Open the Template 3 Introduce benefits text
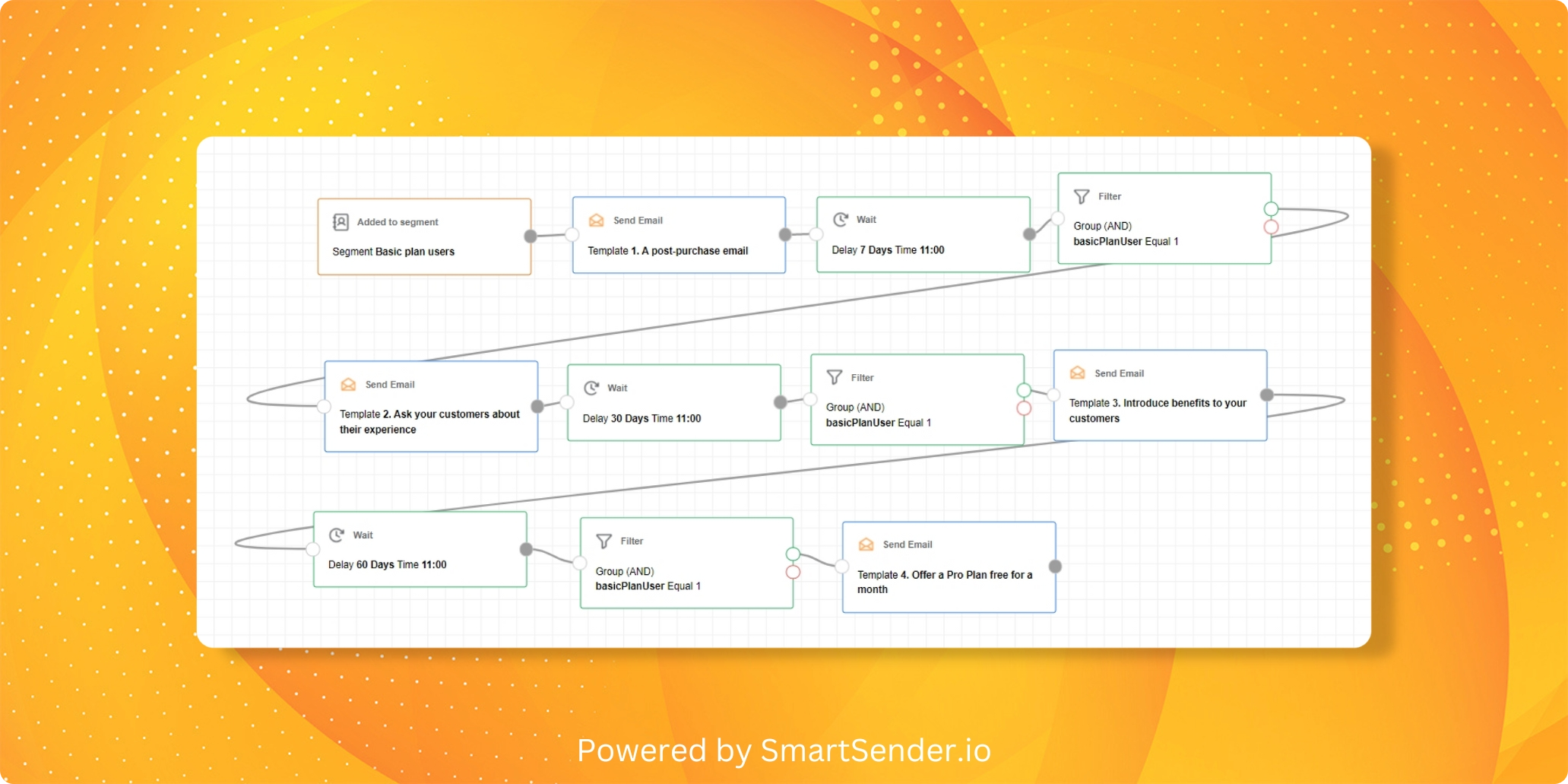 (1157, 411)
